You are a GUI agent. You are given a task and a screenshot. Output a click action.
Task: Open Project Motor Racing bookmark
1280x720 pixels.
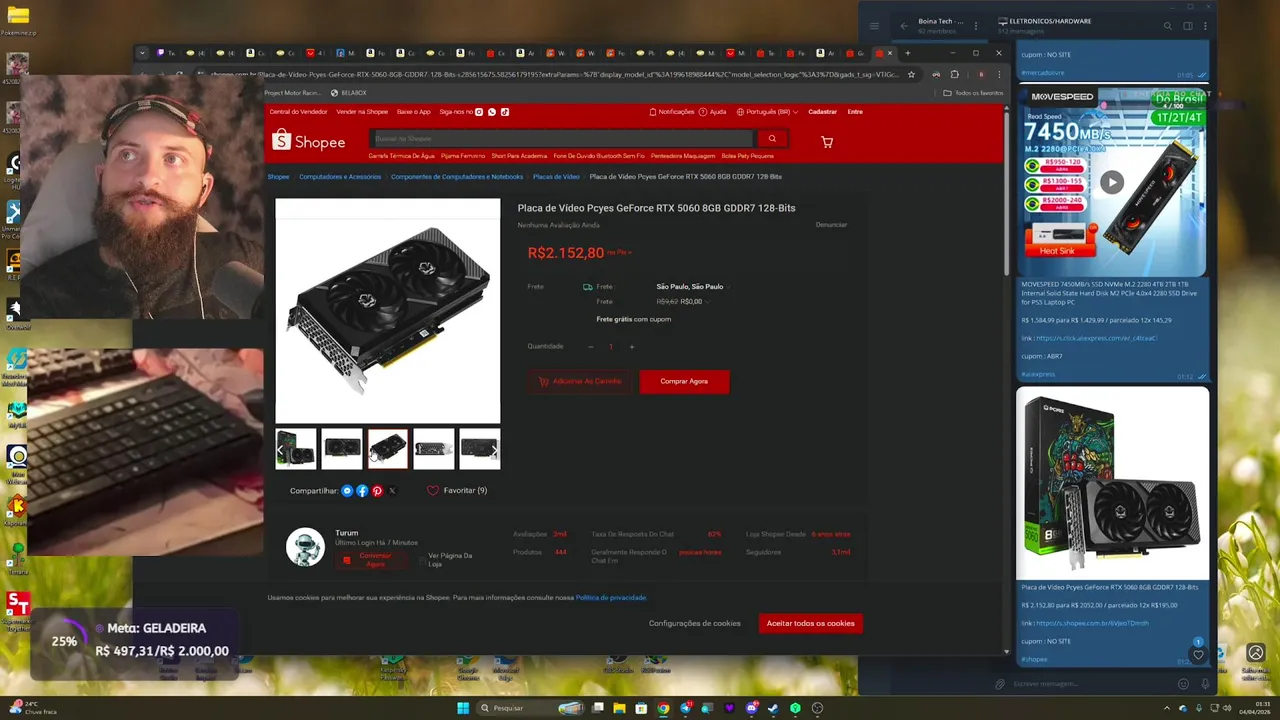pos(293,93)
